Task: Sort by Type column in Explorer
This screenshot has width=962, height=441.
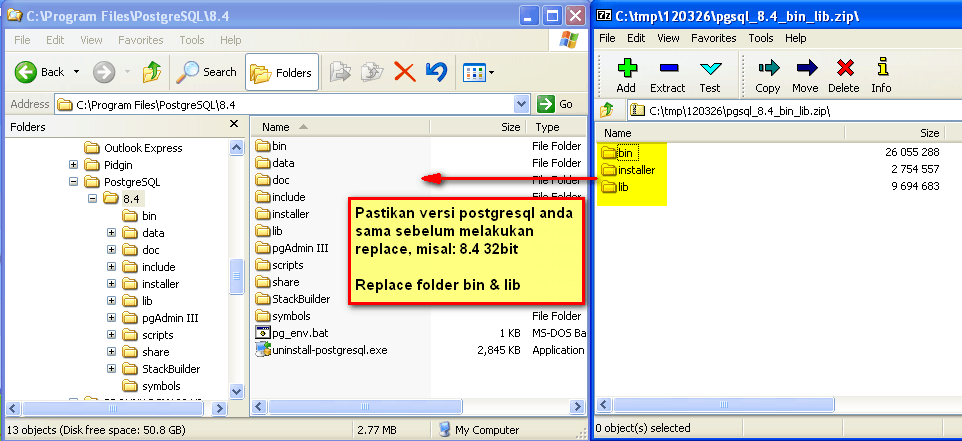Action: (556, 127)
